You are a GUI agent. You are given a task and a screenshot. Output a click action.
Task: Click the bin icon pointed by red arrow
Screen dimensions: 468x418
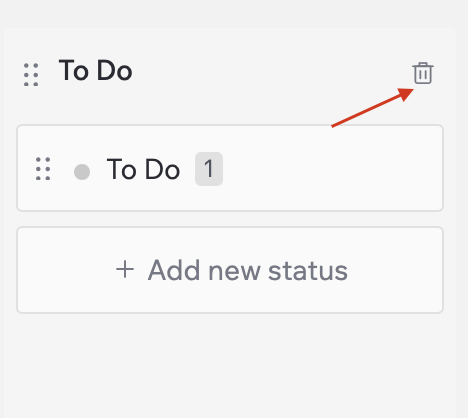423,73
